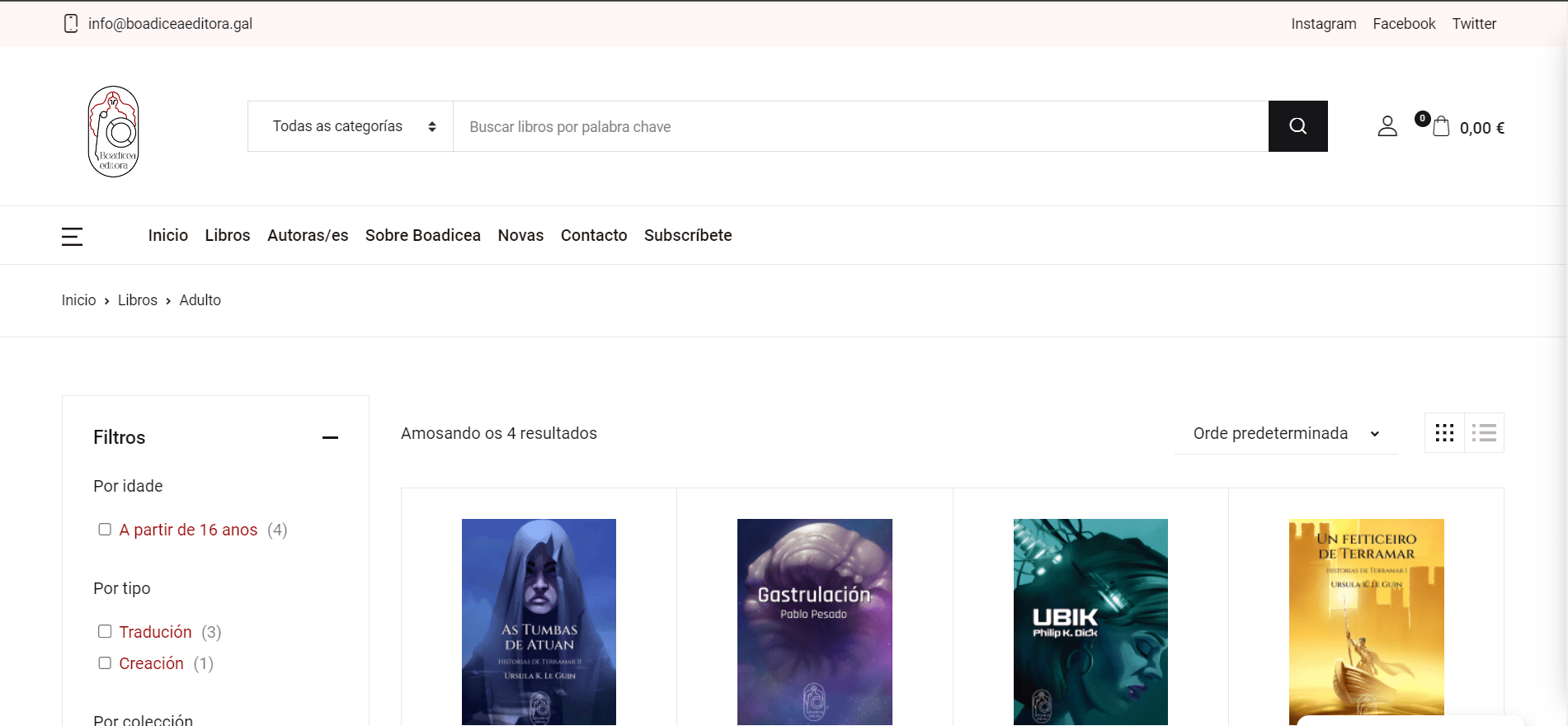This screenshot has width=1568, height=726.
Task: Click the 'A partir de 16 anos' filter label
Action: [188, 530]
